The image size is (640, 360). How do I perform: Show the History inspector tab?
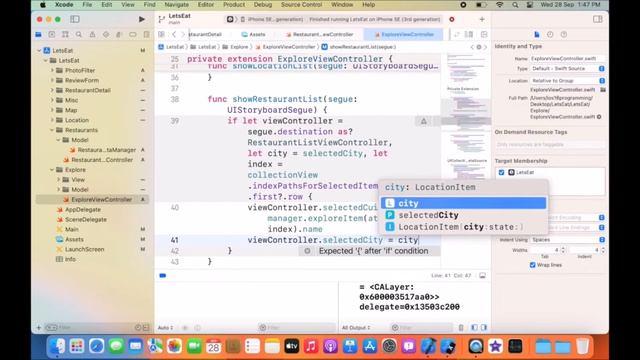[x=550, y=35]
